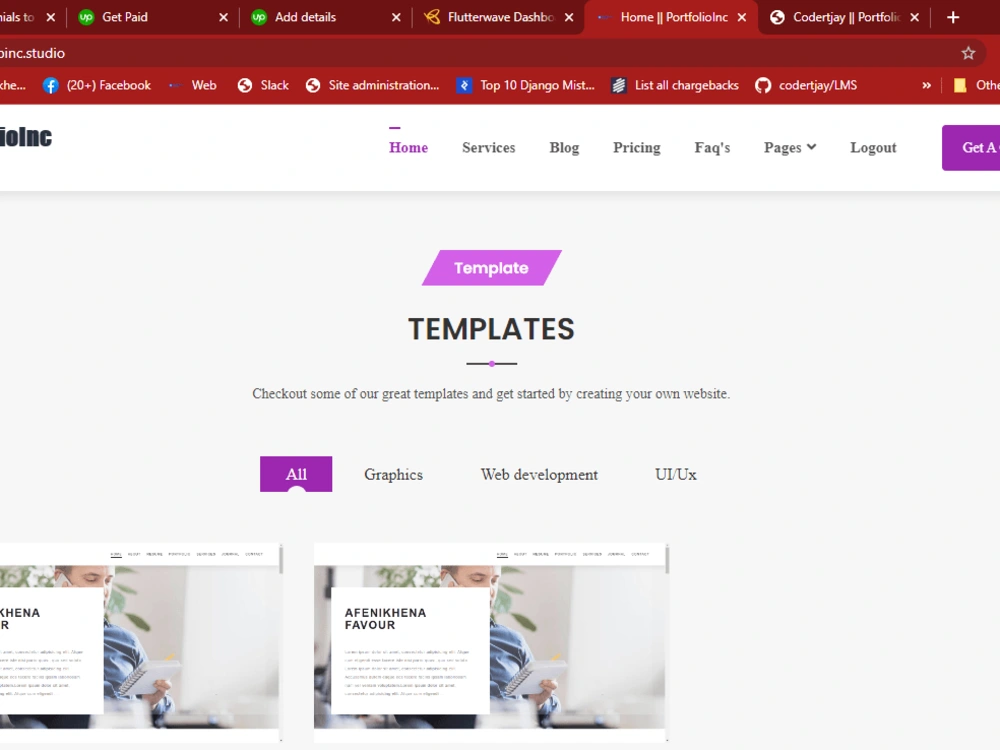
Task: Filter templates by Web development
Action: [x=539, y=474]
